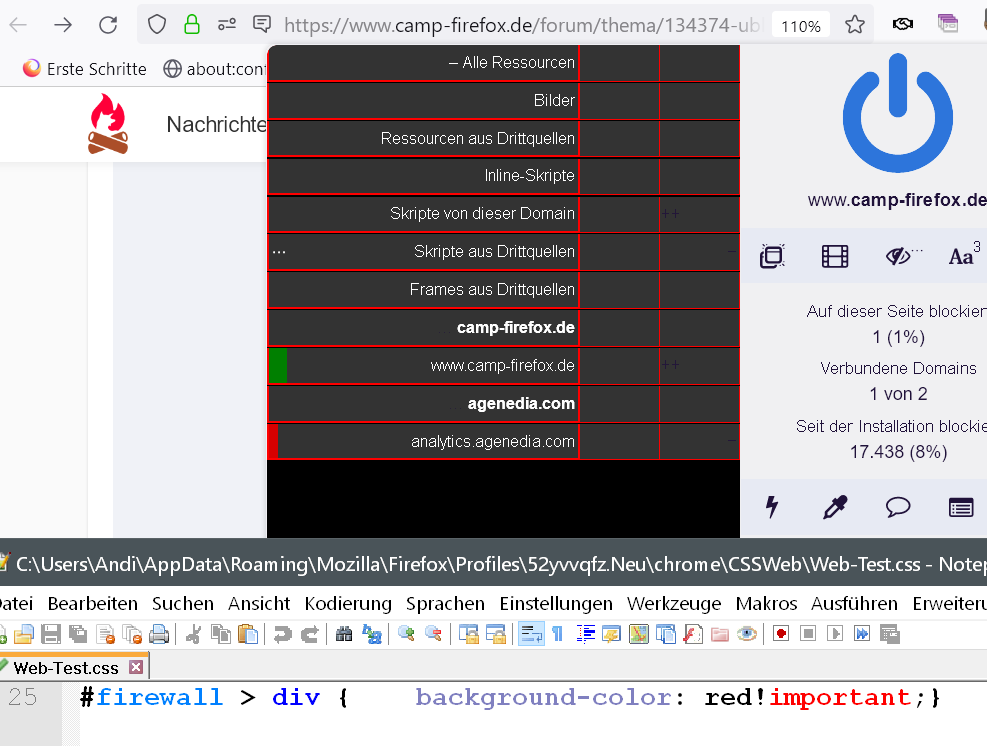Image resolution: width=987 pixels, height=746 pixels.
Task: Click Notepad++ record macro red dot
Action: (x=781, y=634)
